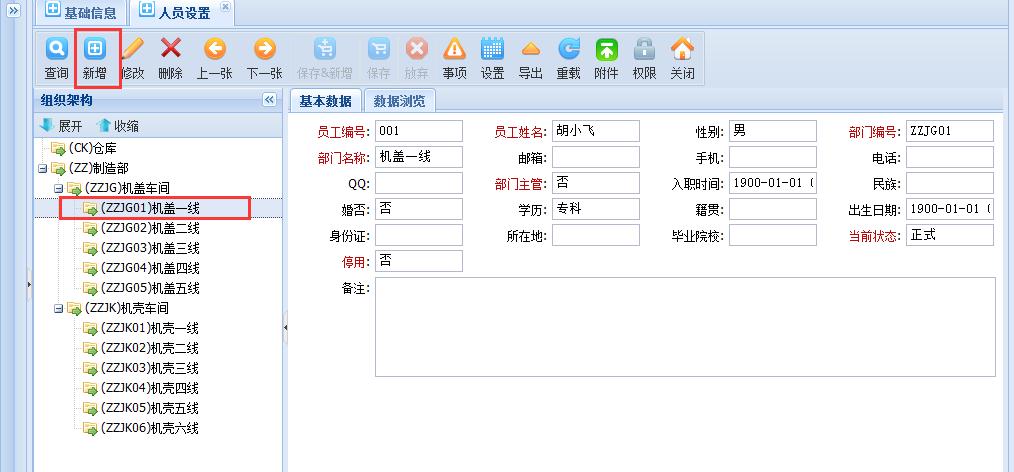Click 展开 to expand tree
This screenshot has width=1014, height=472.
pos(61,125)
